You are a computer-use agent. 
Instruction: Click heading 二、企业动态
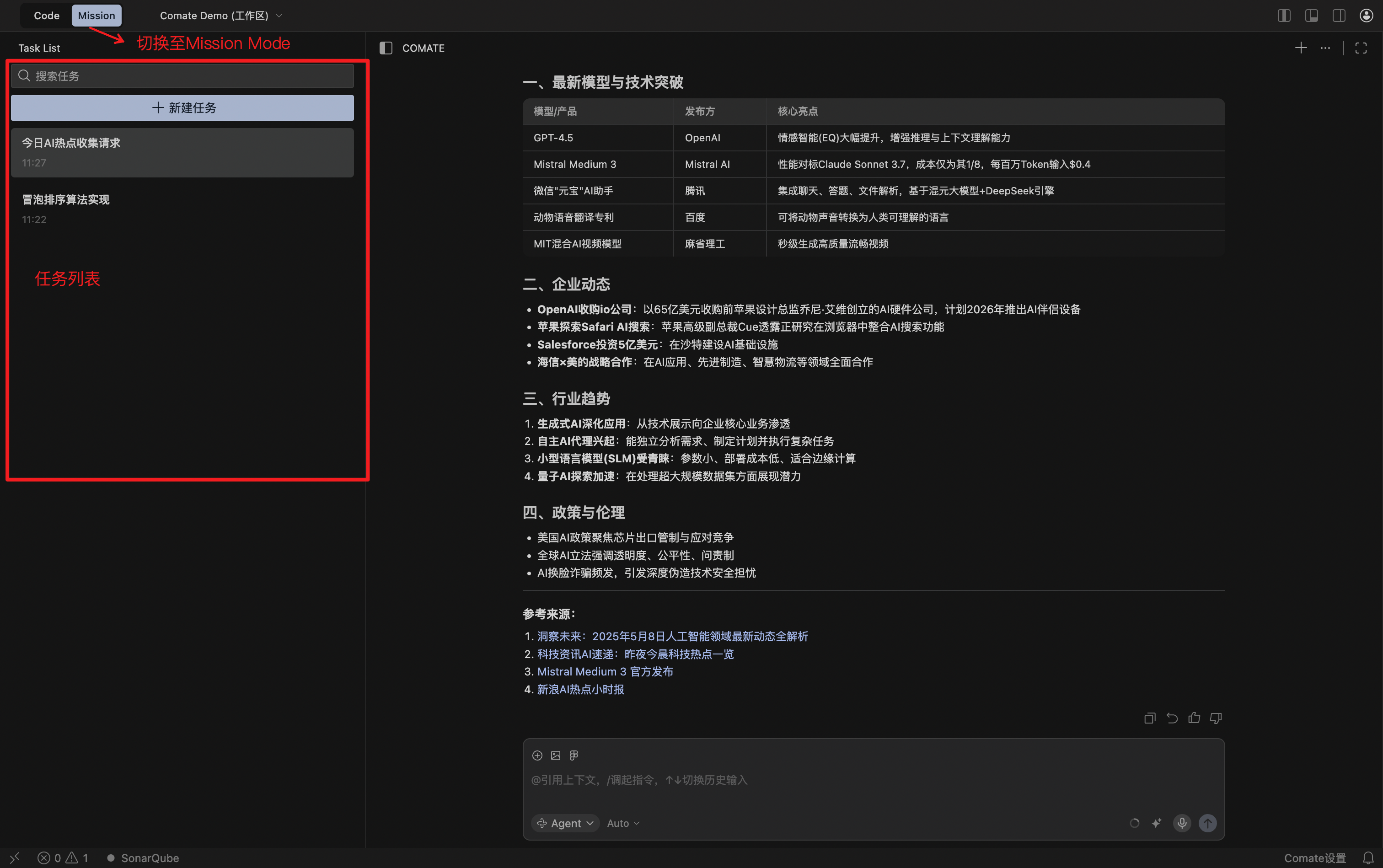coord(566,284)
